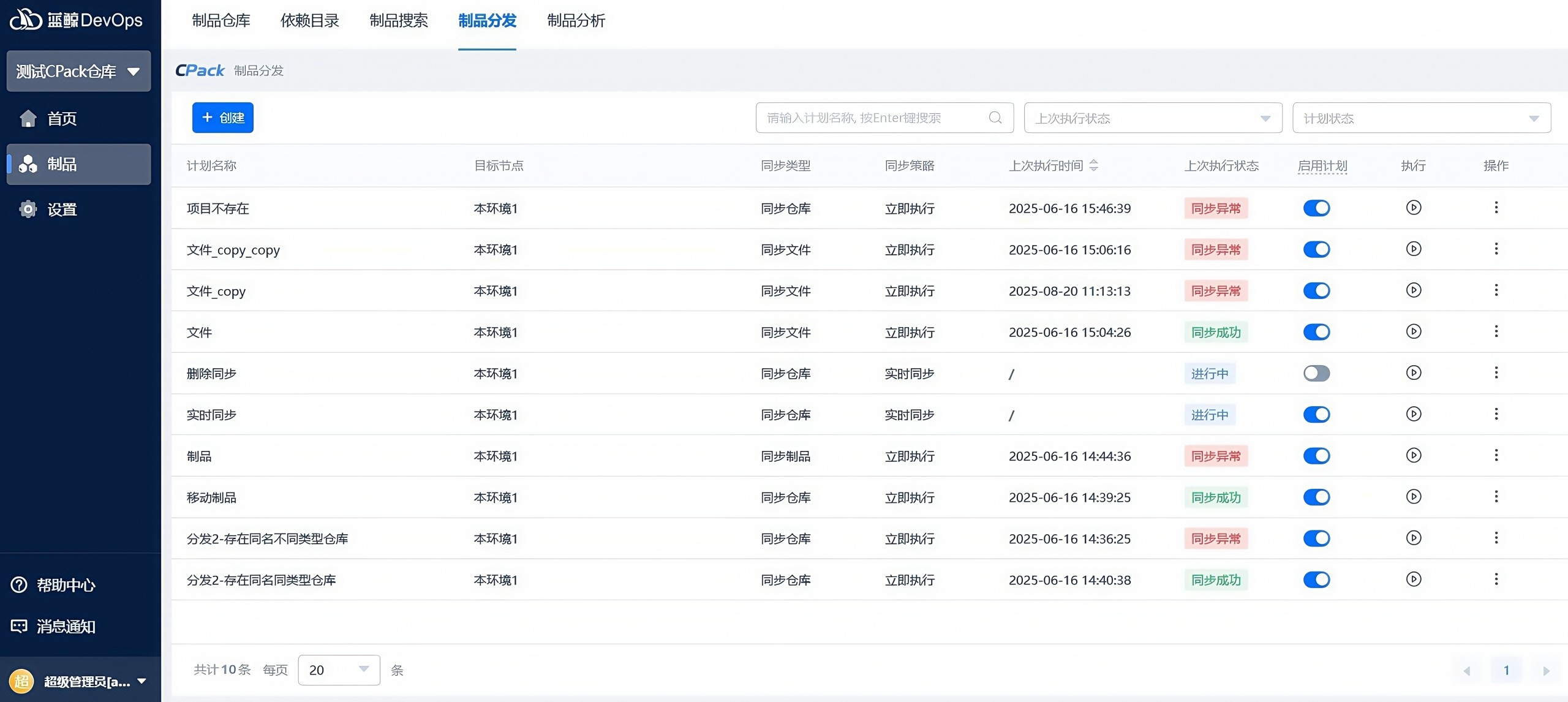Open the 测试CPack仓库 project selector

(x=78, y=72)
